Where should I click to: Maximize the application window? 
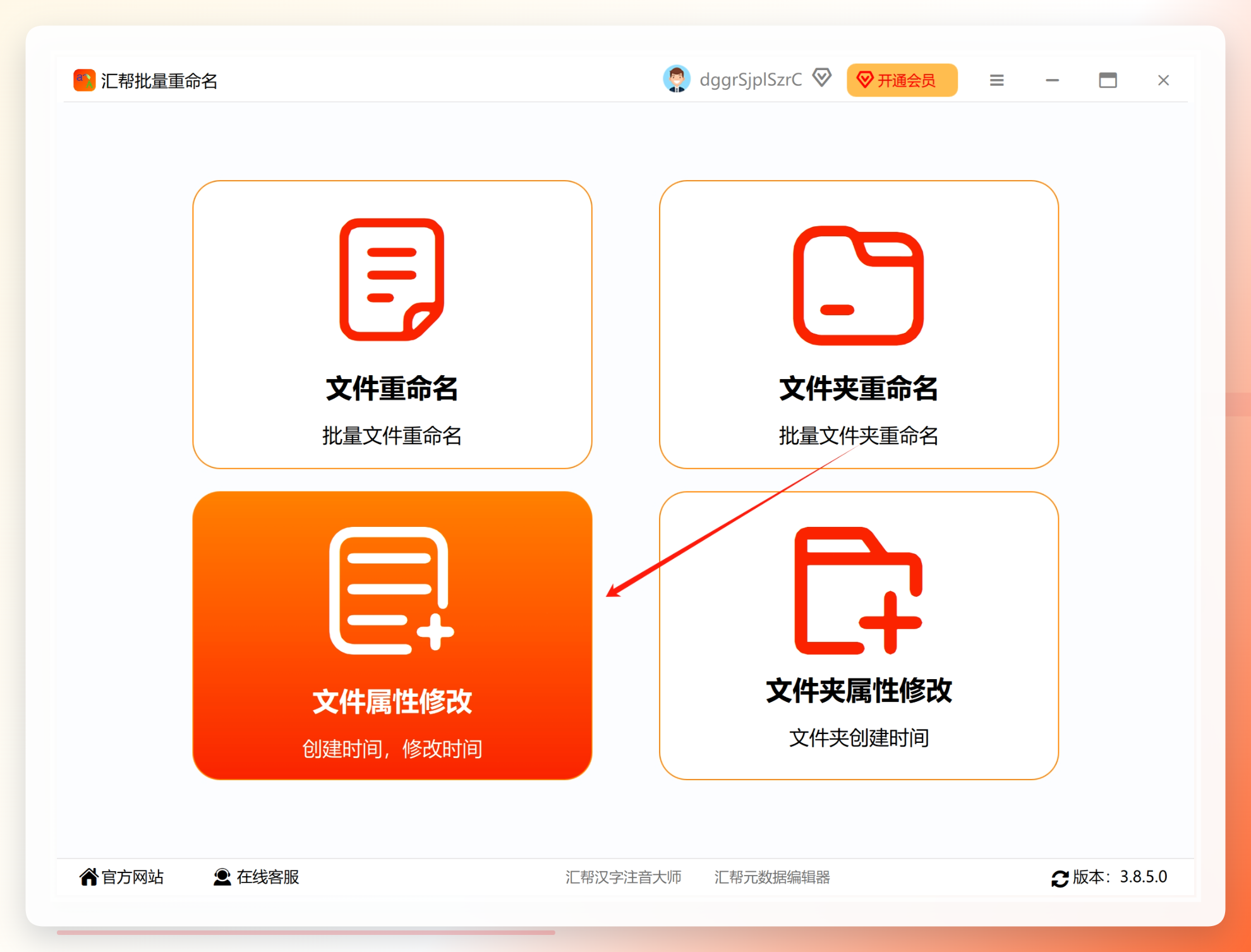tap(1108, 80)
